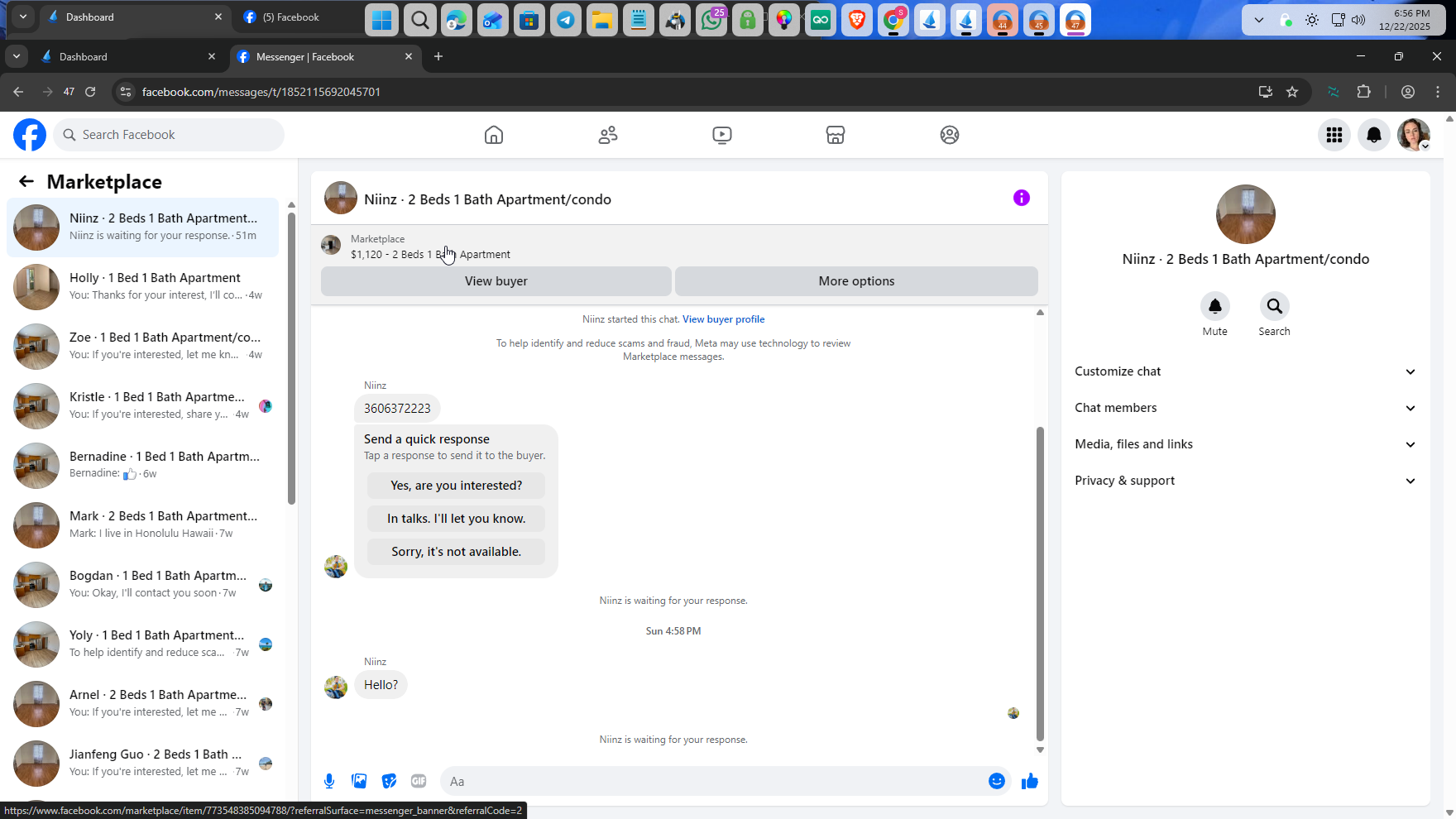Go back using Marketplace back arrow
The width and height of the screenshot is (1456, 819).
[26, 181]
